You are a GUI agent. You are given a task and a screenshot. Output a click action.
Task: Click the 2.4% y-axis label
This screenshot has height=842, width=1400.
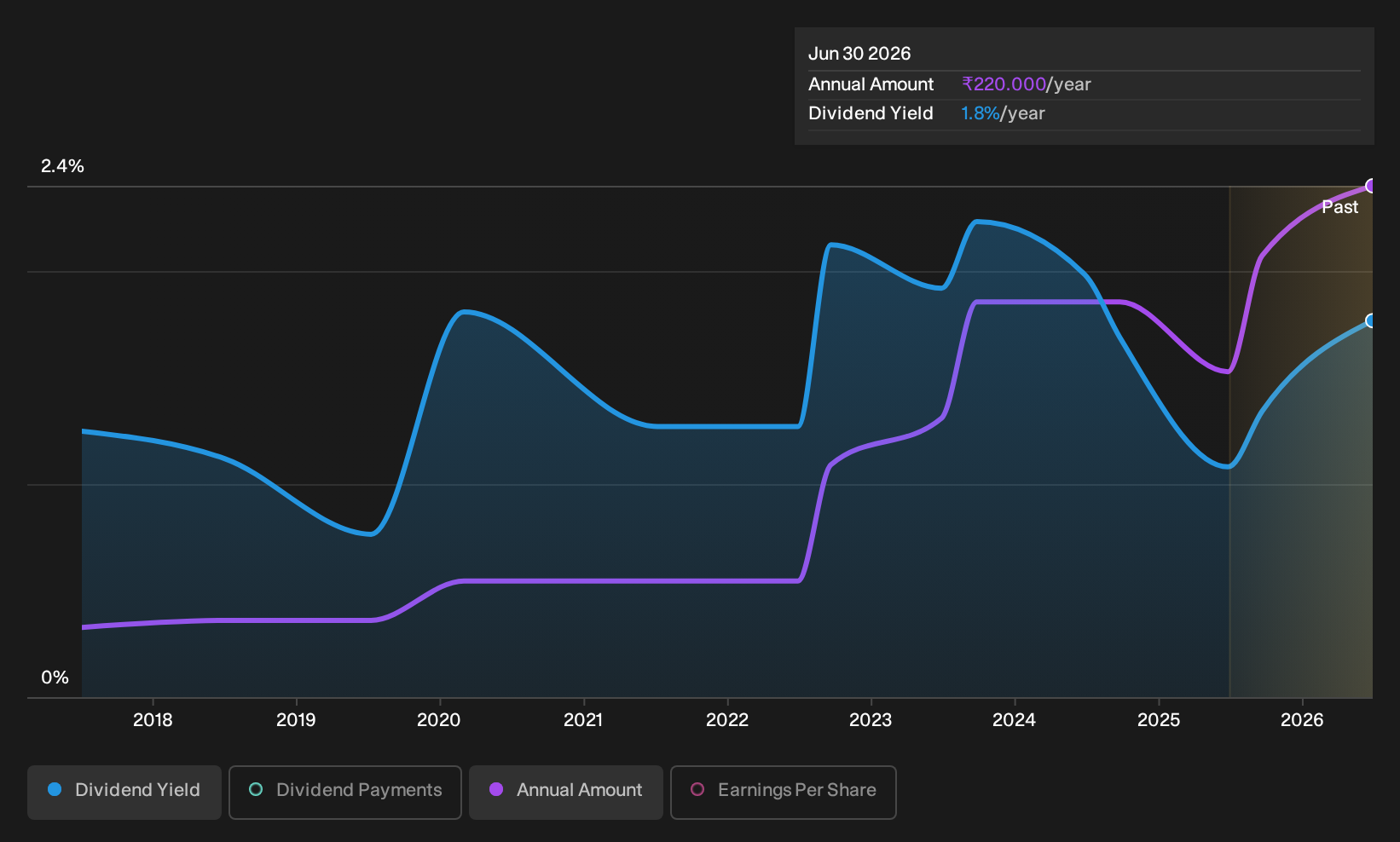pyautogui.click(x=62, y=166)
